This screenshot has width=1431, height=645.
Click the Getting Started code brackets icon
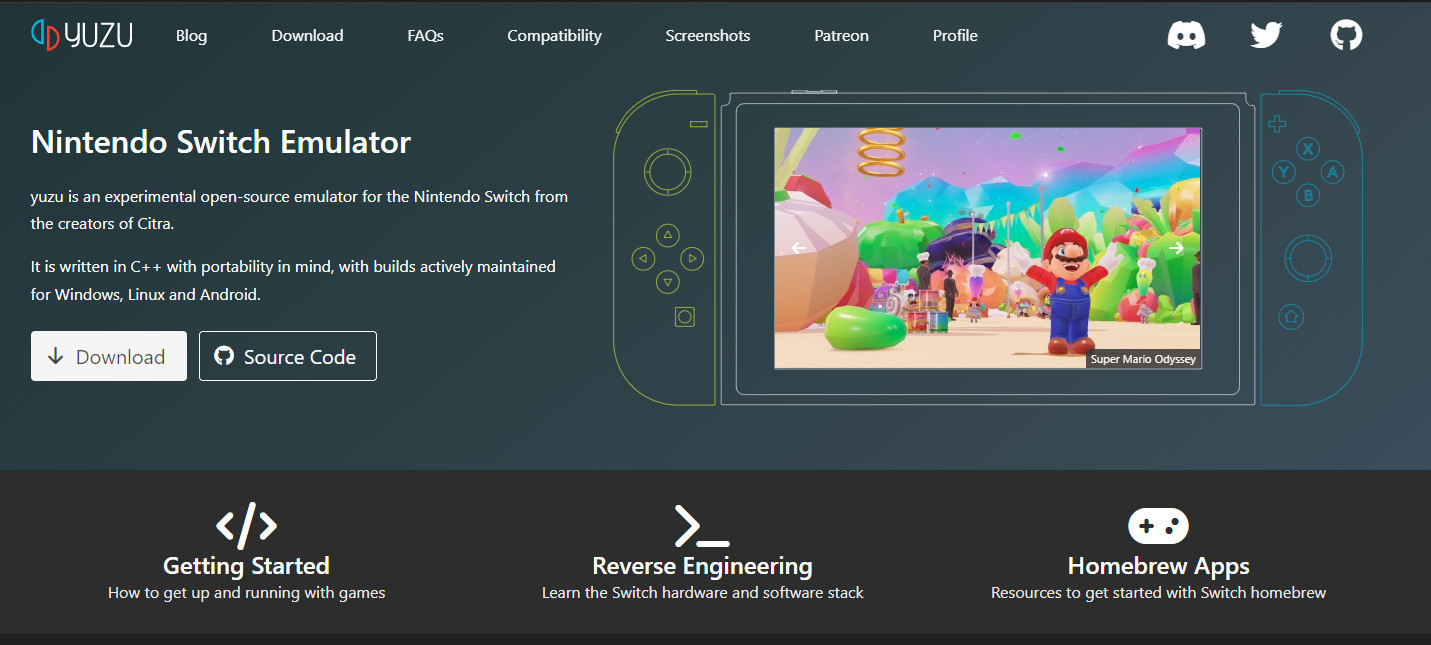[246, 526]
